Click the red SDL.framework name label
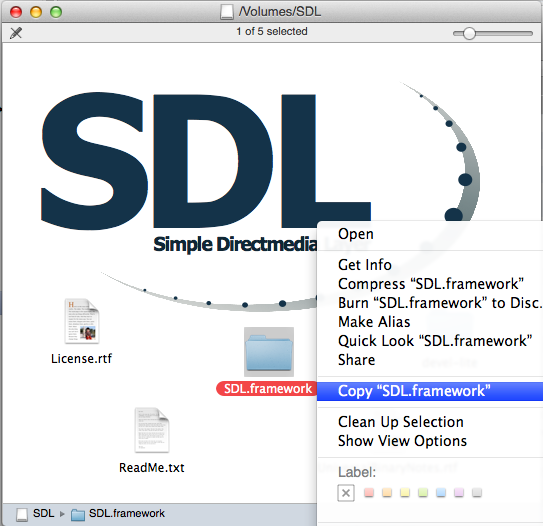The height and width of the screenshot is (526, 543). click(x=267, y=389)
